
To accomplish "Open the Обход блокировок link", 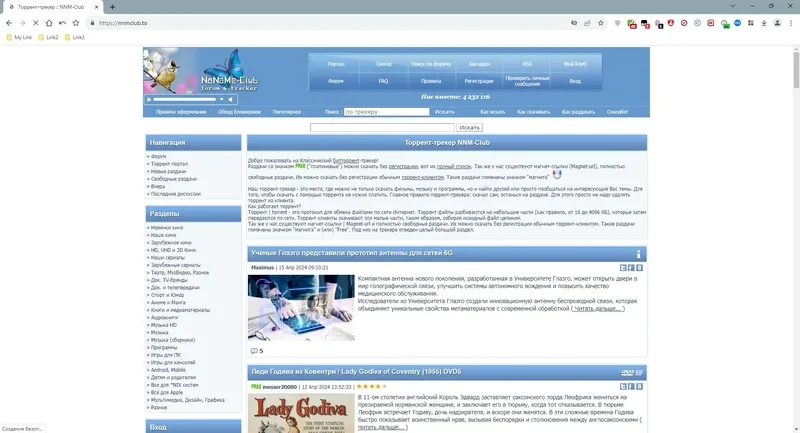I will 239,112.
